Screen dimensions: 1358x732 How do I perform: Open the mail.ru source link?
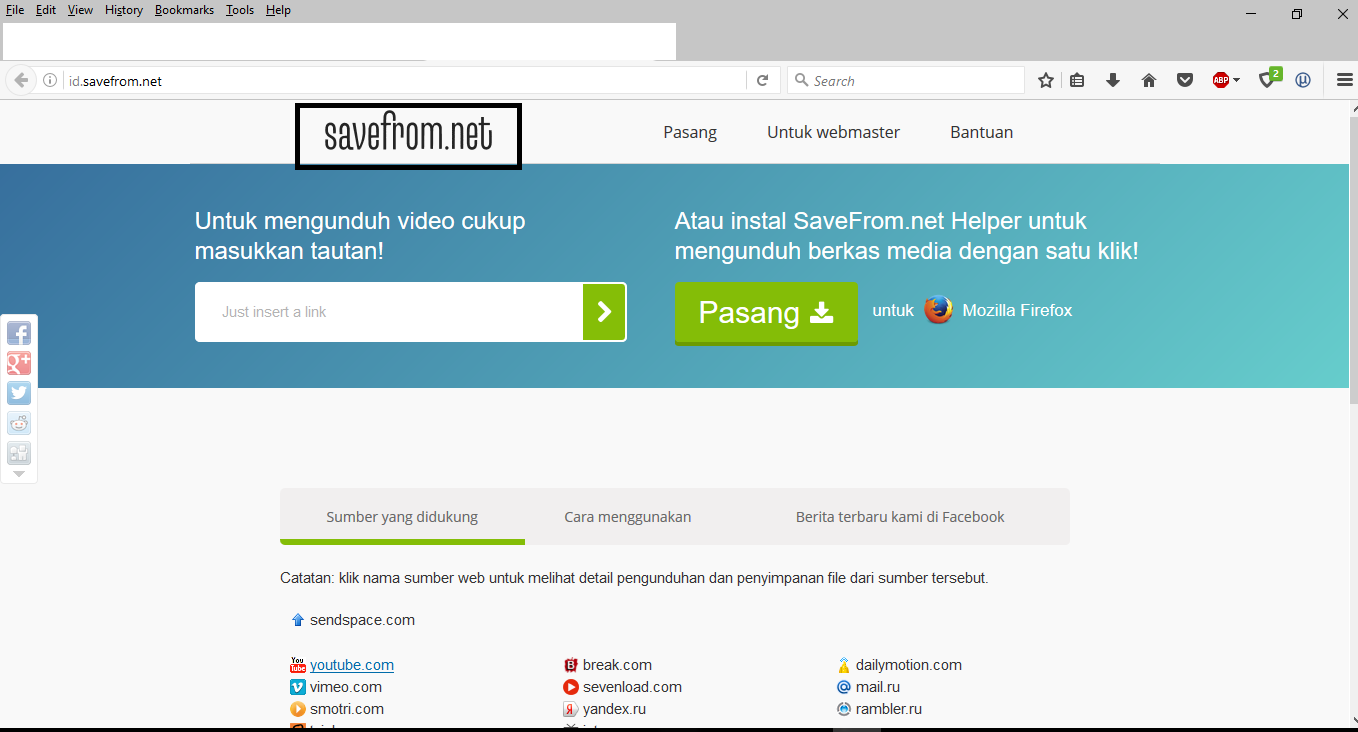[878, 687]
